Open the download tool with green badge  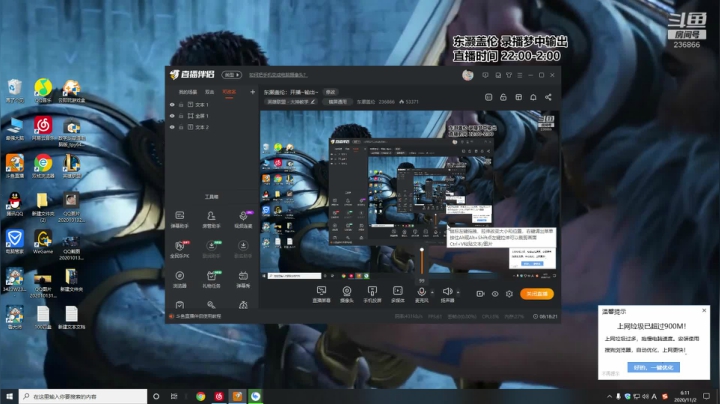(x=211, y=249)
